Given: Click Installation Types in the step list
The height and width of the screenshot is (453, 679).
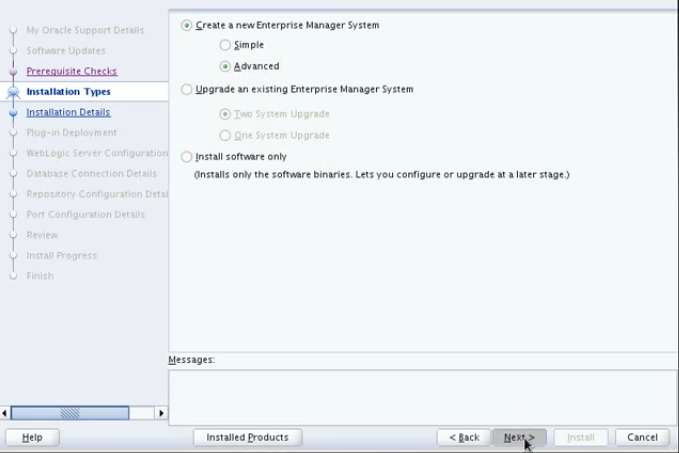Looking at the screenshot, I should click(x=68, y=91).
